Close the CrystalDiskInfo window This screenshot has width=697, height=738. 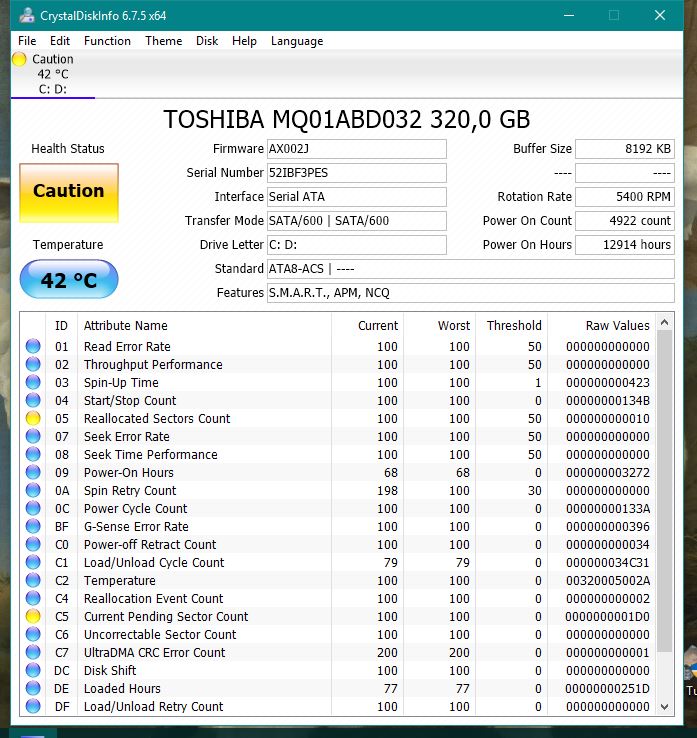click(x=660, y=15)
